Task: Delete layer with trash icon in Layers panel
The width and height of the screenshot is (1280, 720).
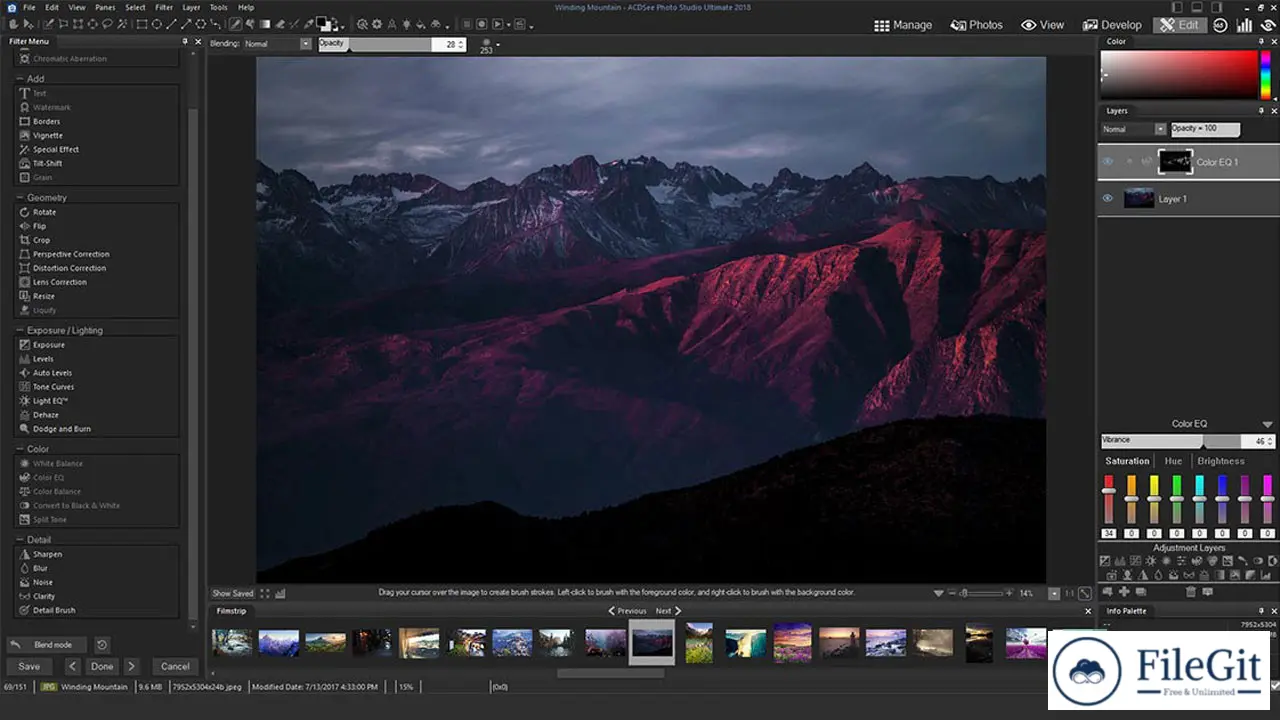Action: click(x=1190, y=592)
